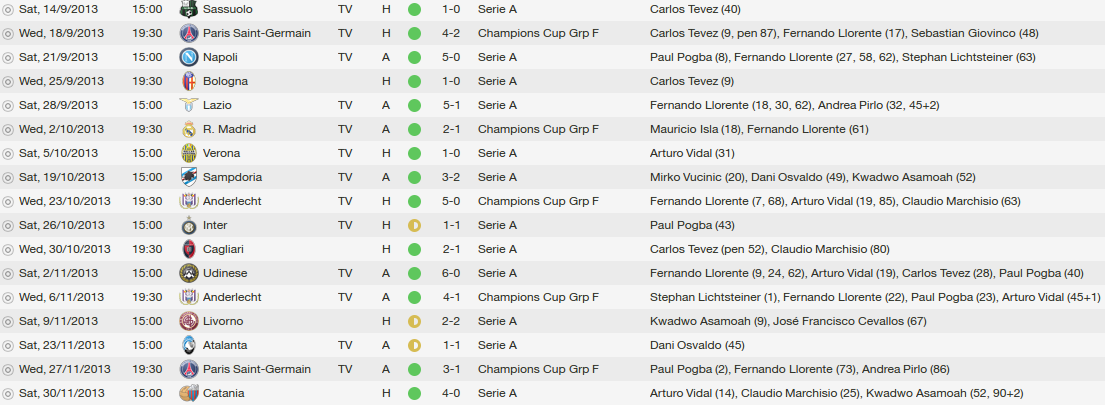The height and width of the screenshot is (405, 1105).
Task: Click the Sassuolo club badge
Action: click(188, 9)
